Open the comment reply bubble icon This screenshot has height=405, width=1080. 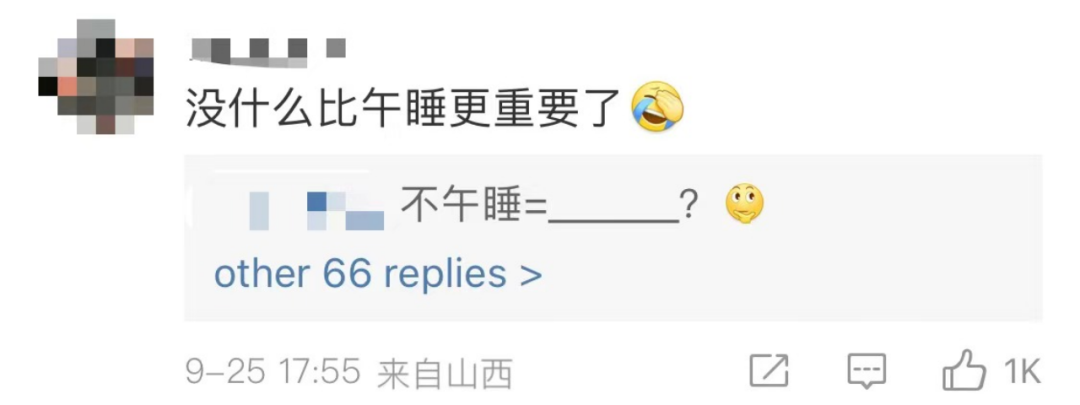[x=866, y=373]
